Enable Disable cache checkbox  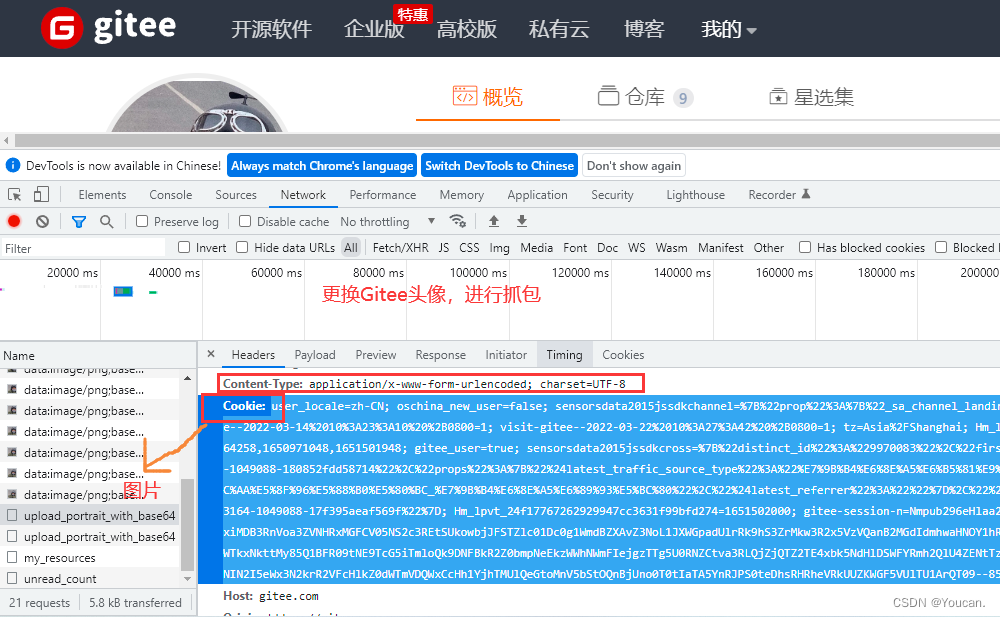point(244,221)
